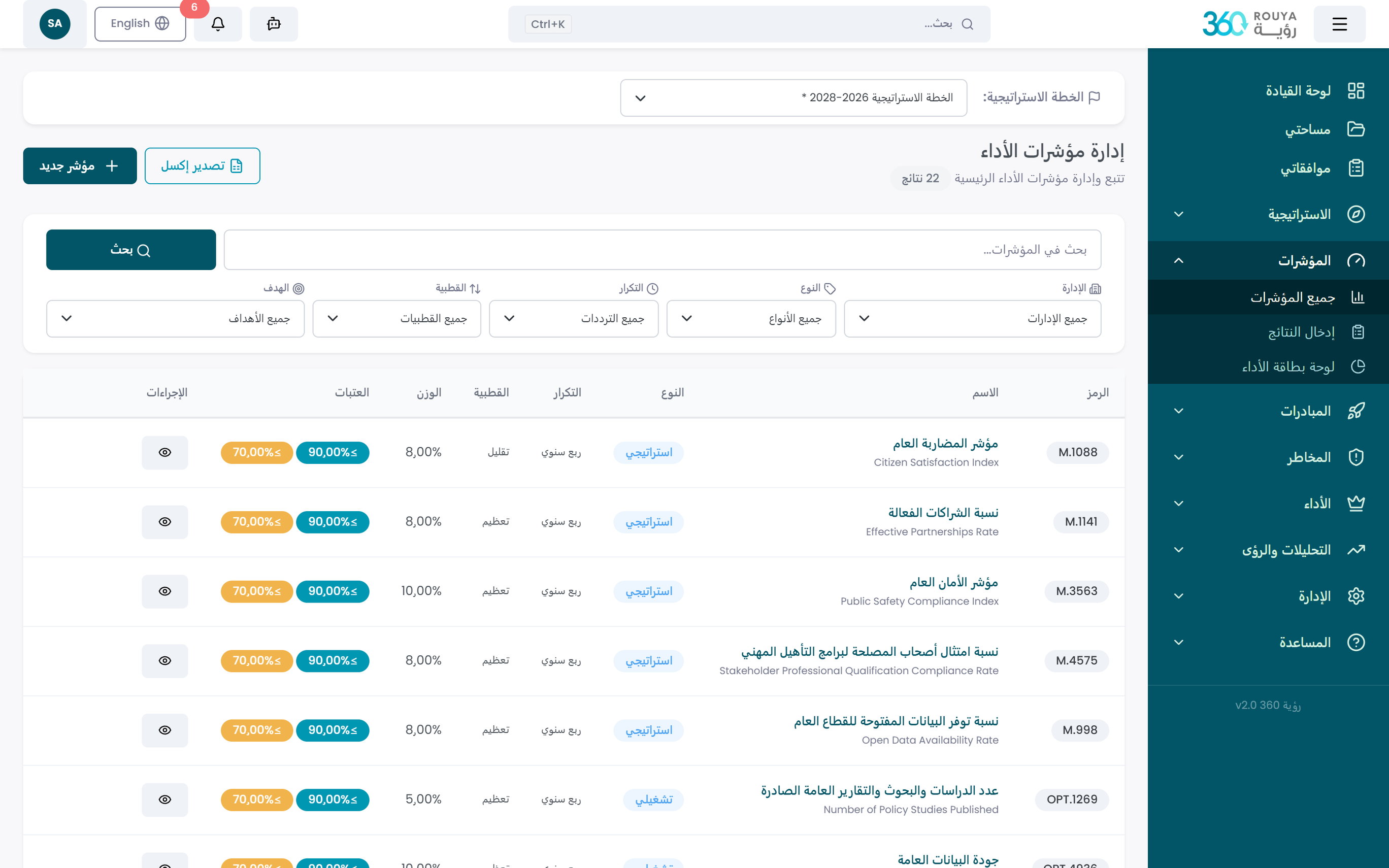Viewport: 1389px width, 868px height.
Task: Create a new indicator with مؤشر جديد
Action: (79, 166)
